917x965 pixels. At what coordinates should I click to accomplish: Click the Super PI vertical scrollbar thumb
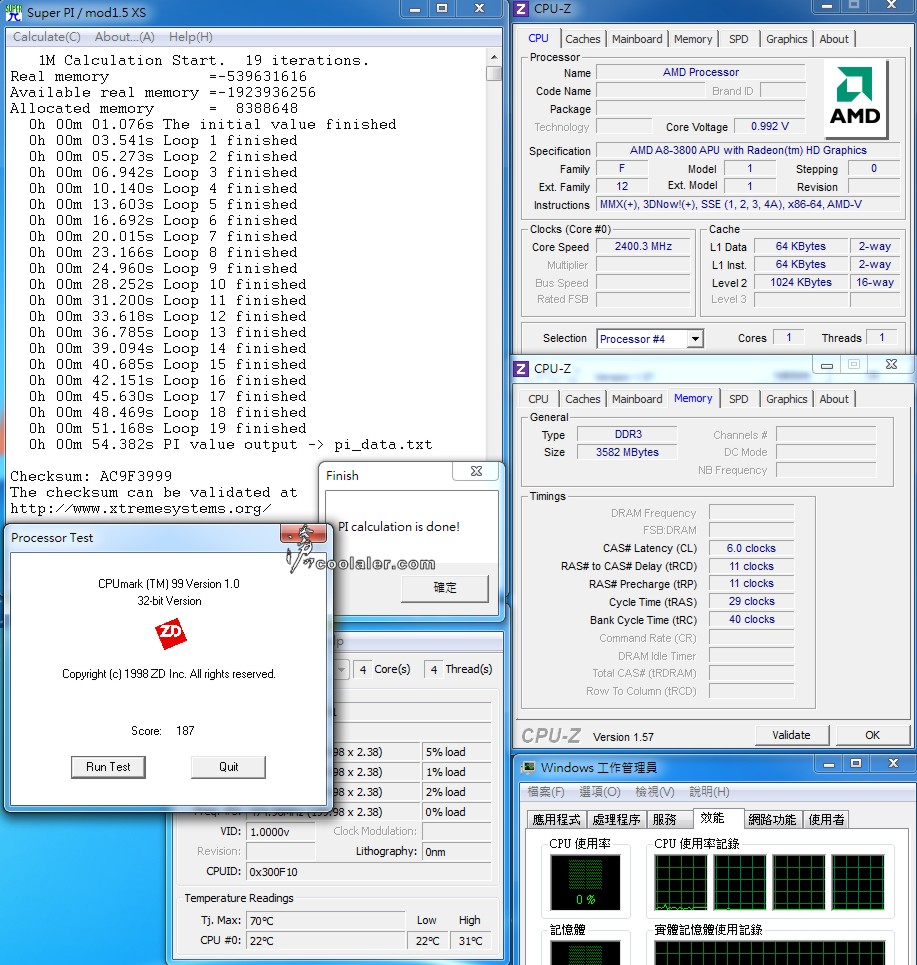pos(494,74)
